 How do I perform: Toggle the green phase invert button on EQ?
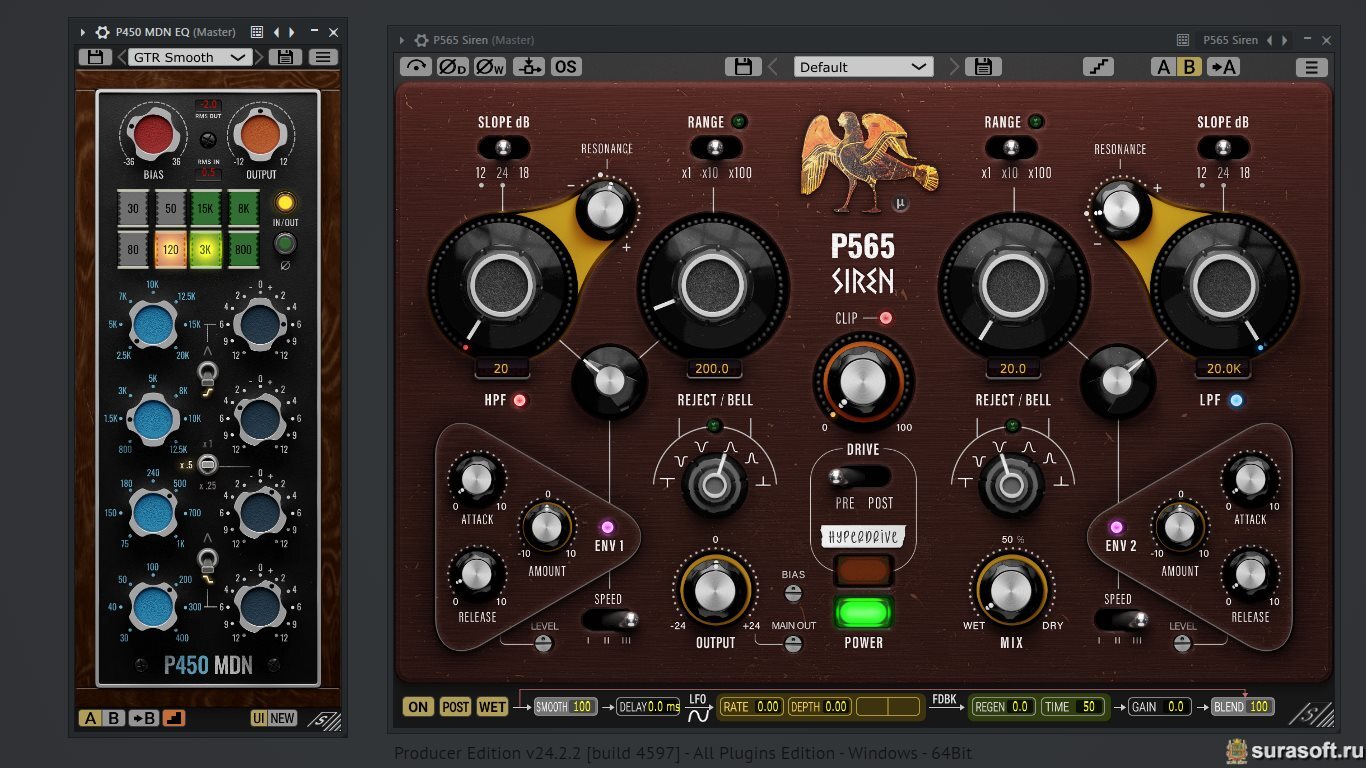(285, 244)
